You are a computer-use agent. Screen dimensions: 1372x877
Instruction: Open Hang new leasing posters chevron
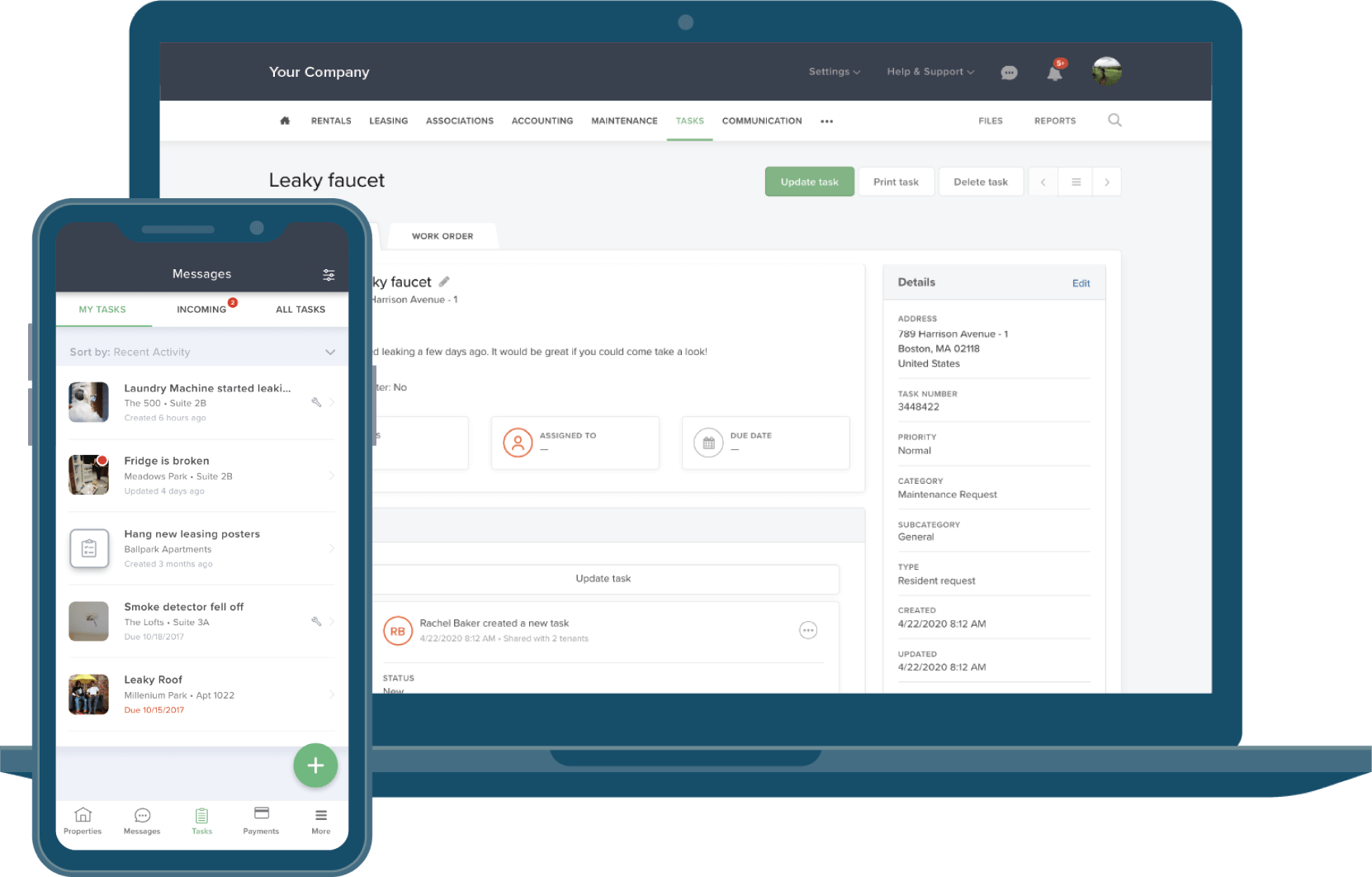[332, 548]
